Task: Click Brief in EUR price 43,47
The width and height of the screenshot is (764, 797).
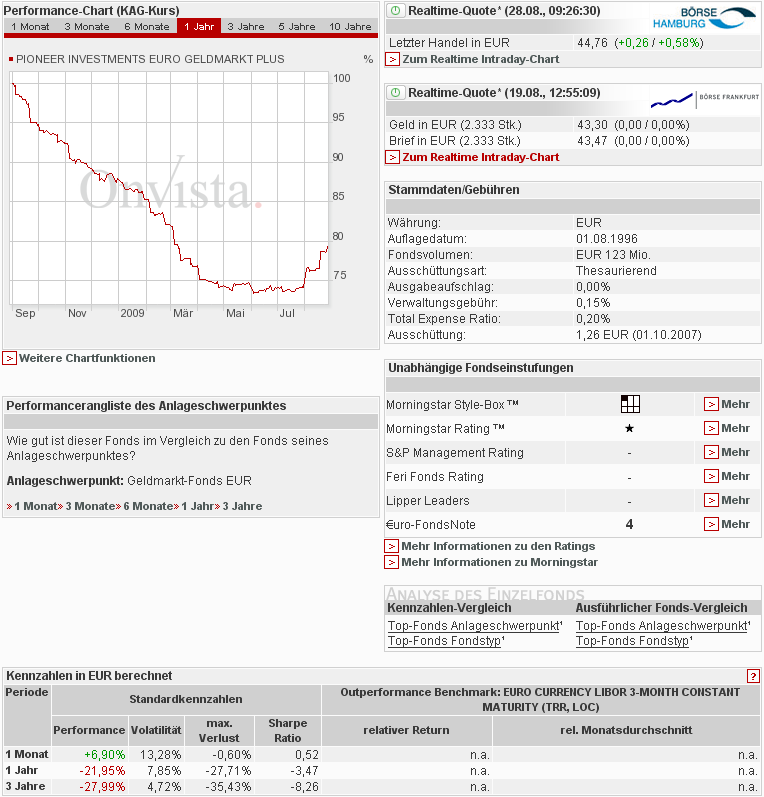Action: (x=592, y=140)
